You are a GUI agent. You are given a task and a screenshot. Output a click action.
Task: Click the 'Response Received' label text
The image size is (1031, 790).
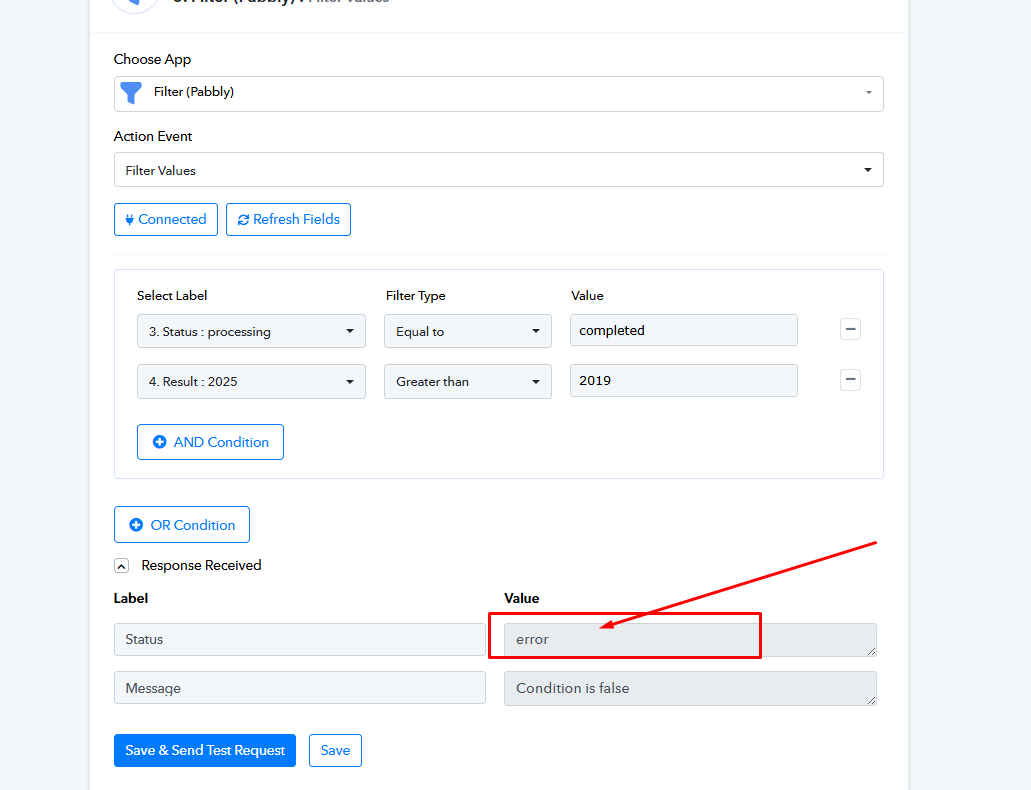201,566
